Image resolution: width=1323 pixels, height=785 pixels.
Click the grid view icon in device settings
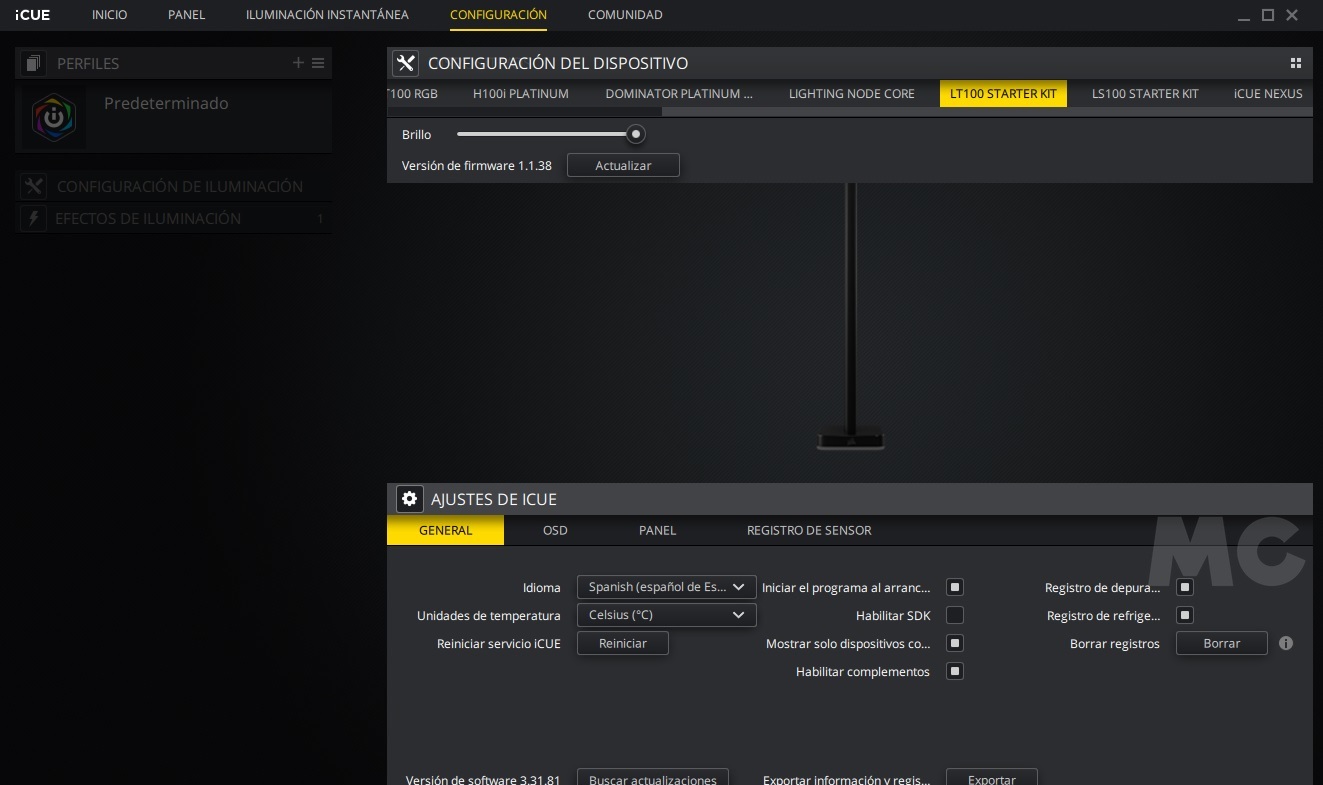click(x=1296, y=63)
